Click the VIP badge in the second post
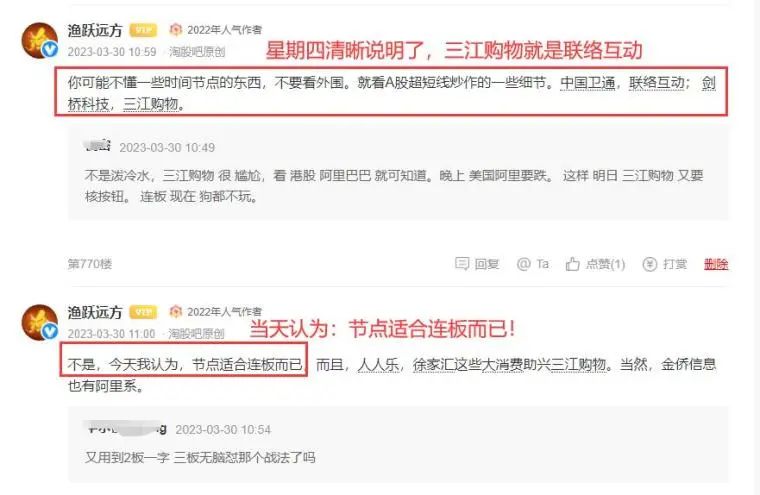The width and height of the screenshot is (760, 495). point(143,312)
